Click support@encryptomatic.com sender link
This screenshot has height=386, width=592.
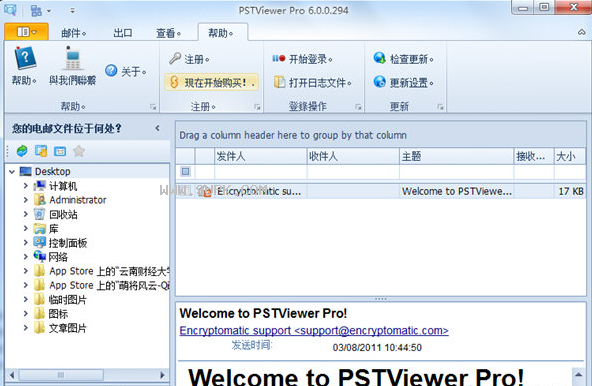pos(314,330)
